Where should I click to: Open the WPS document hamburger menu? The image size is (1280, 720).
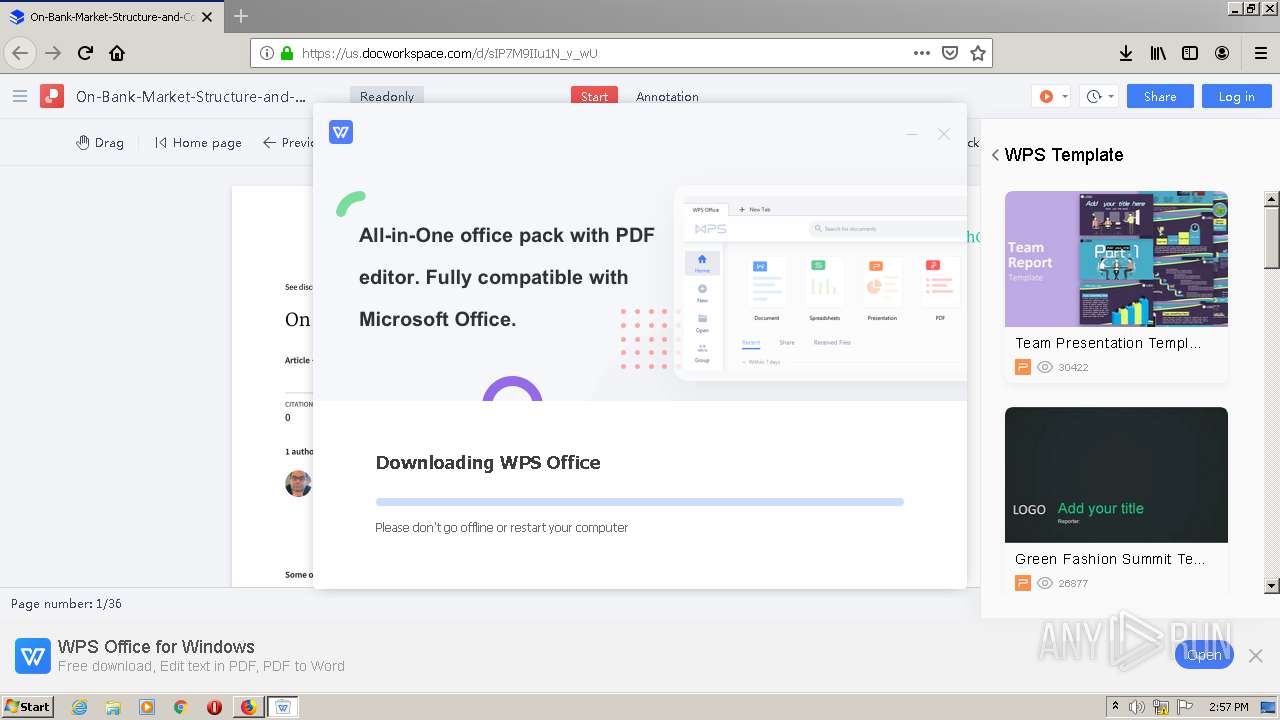(x=20, y=96)
